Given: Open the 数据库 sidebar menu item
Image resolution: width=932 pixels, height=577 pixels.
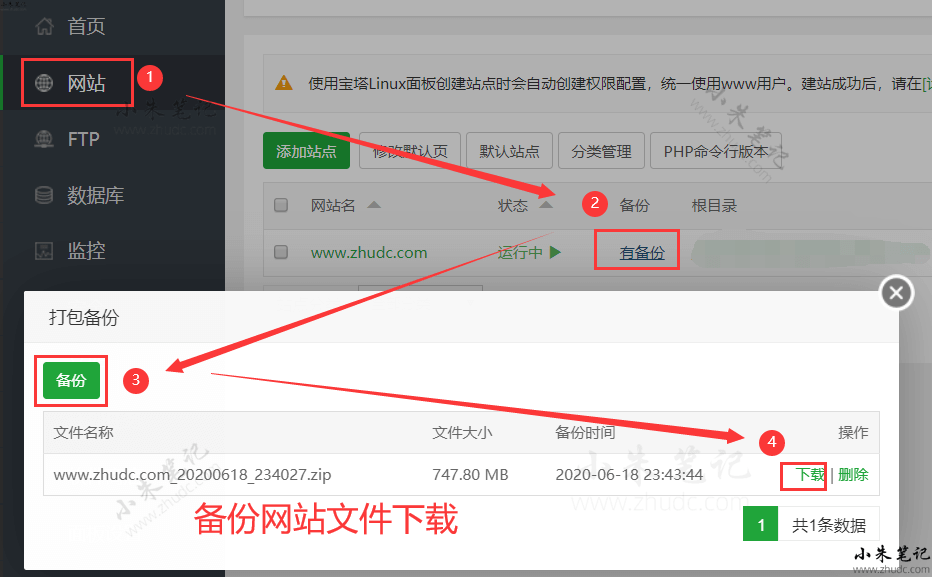Looking at the screenshot, I should tap(95, 195).
